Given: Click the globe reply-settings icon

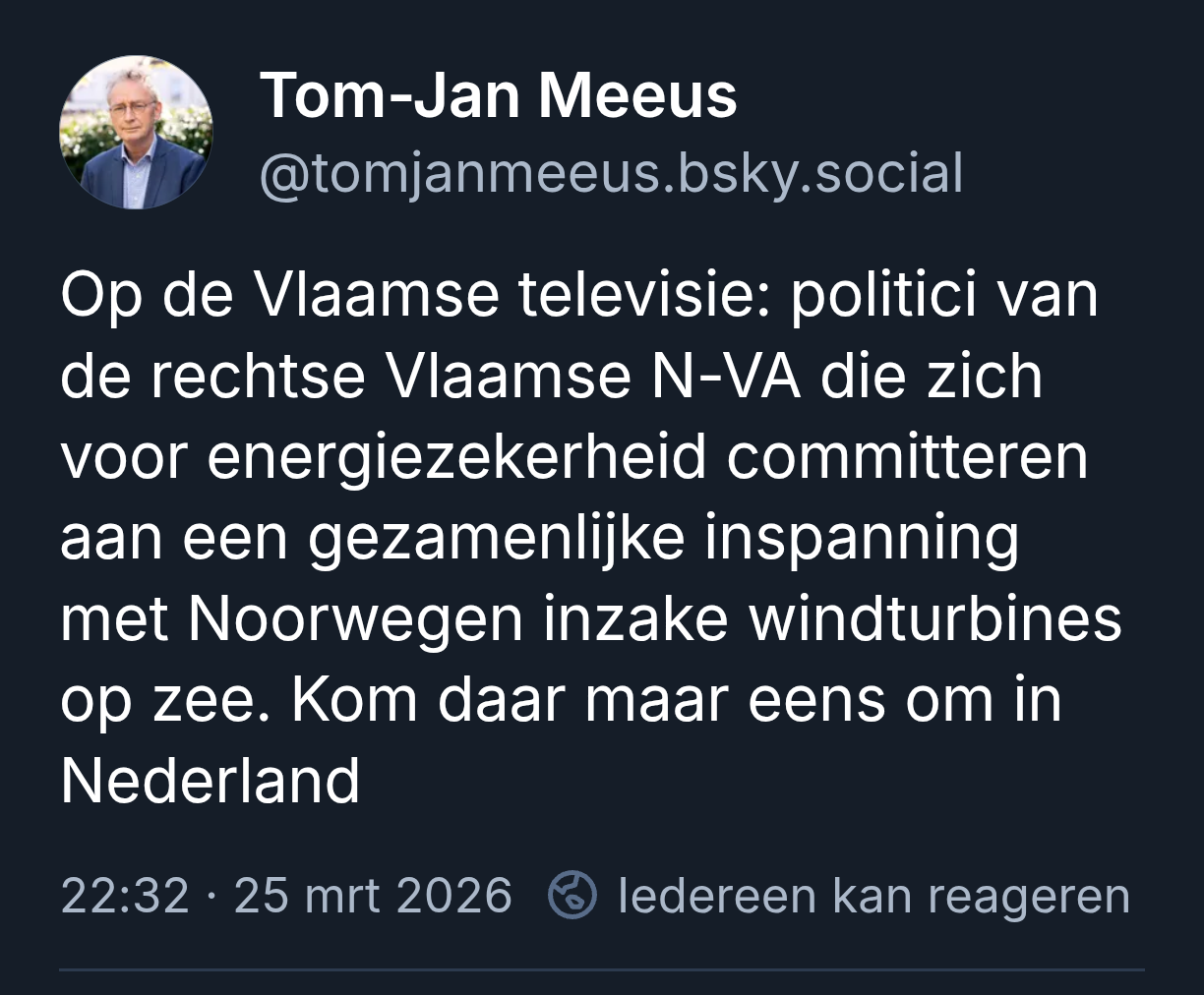Looking at the screenshot, I should click(x=572, y=896).
